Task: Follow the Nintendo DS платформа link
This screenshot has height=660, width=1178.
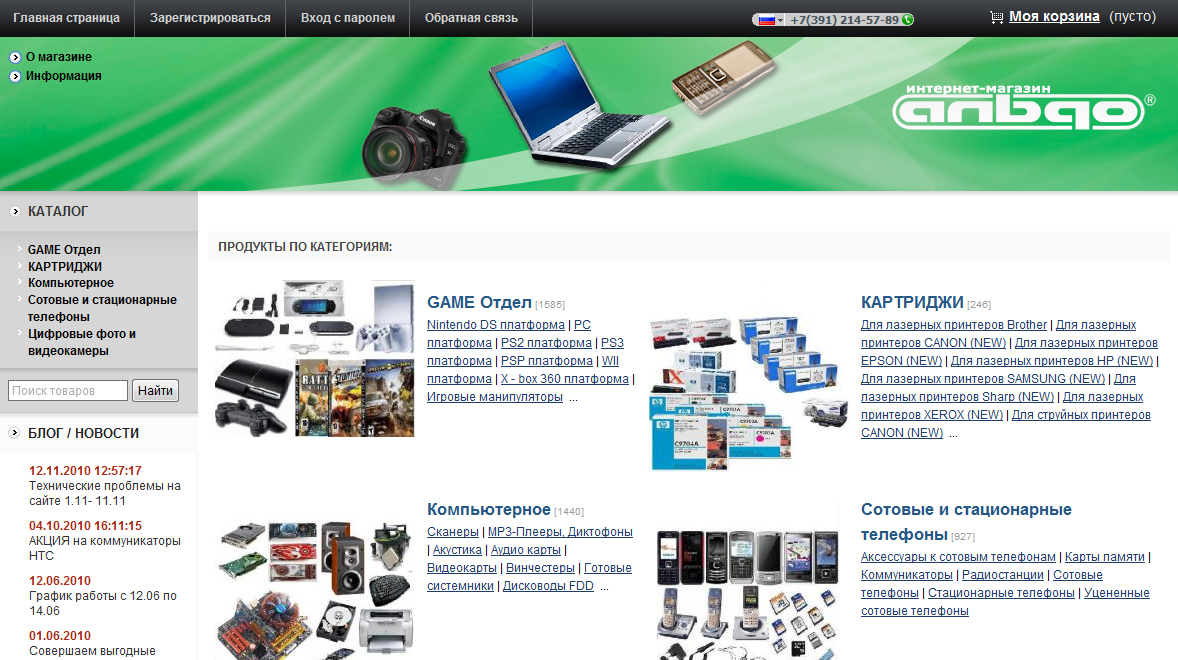Action: point(494,324)
